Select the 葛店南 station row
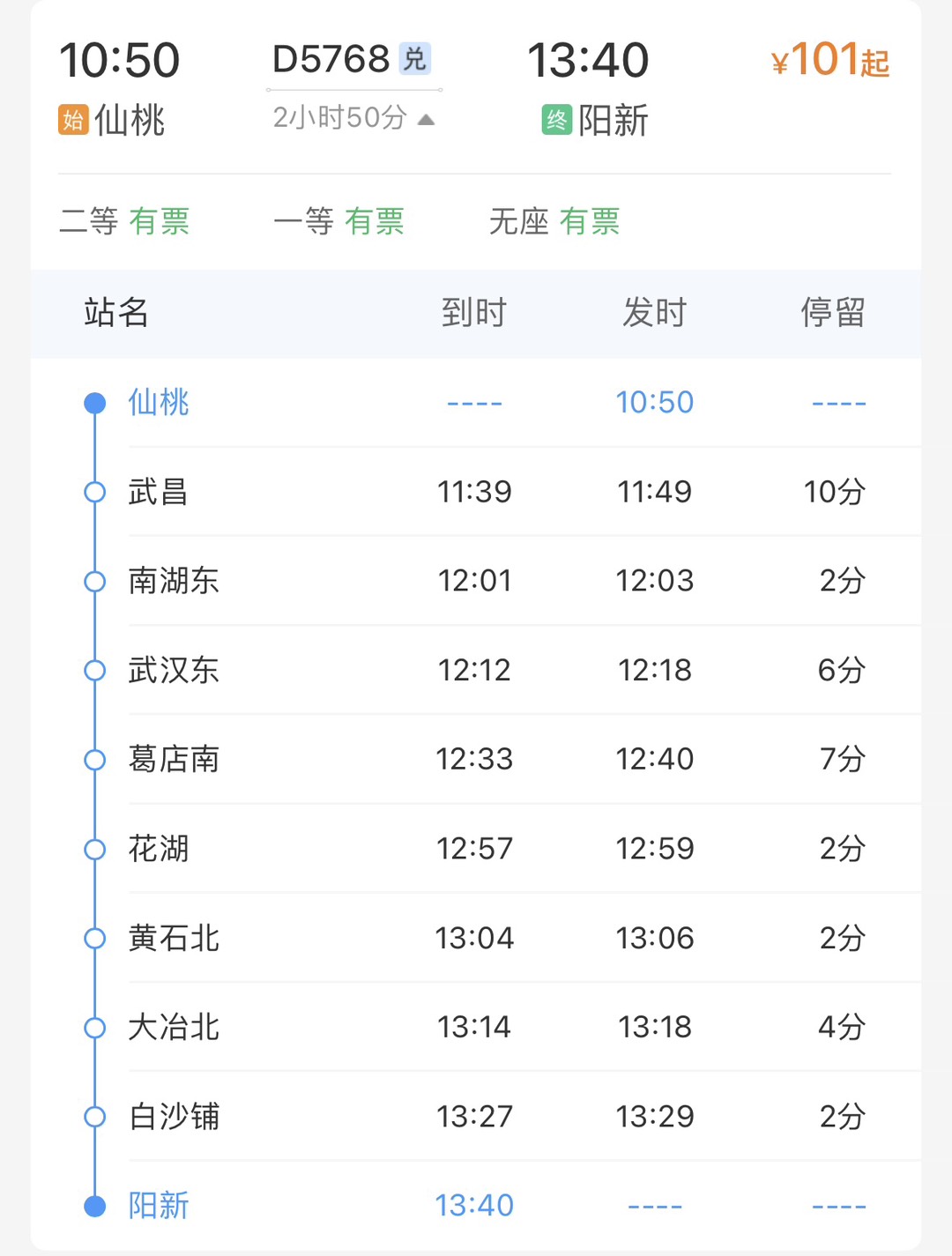952x1256 pixels. point(476,759)
